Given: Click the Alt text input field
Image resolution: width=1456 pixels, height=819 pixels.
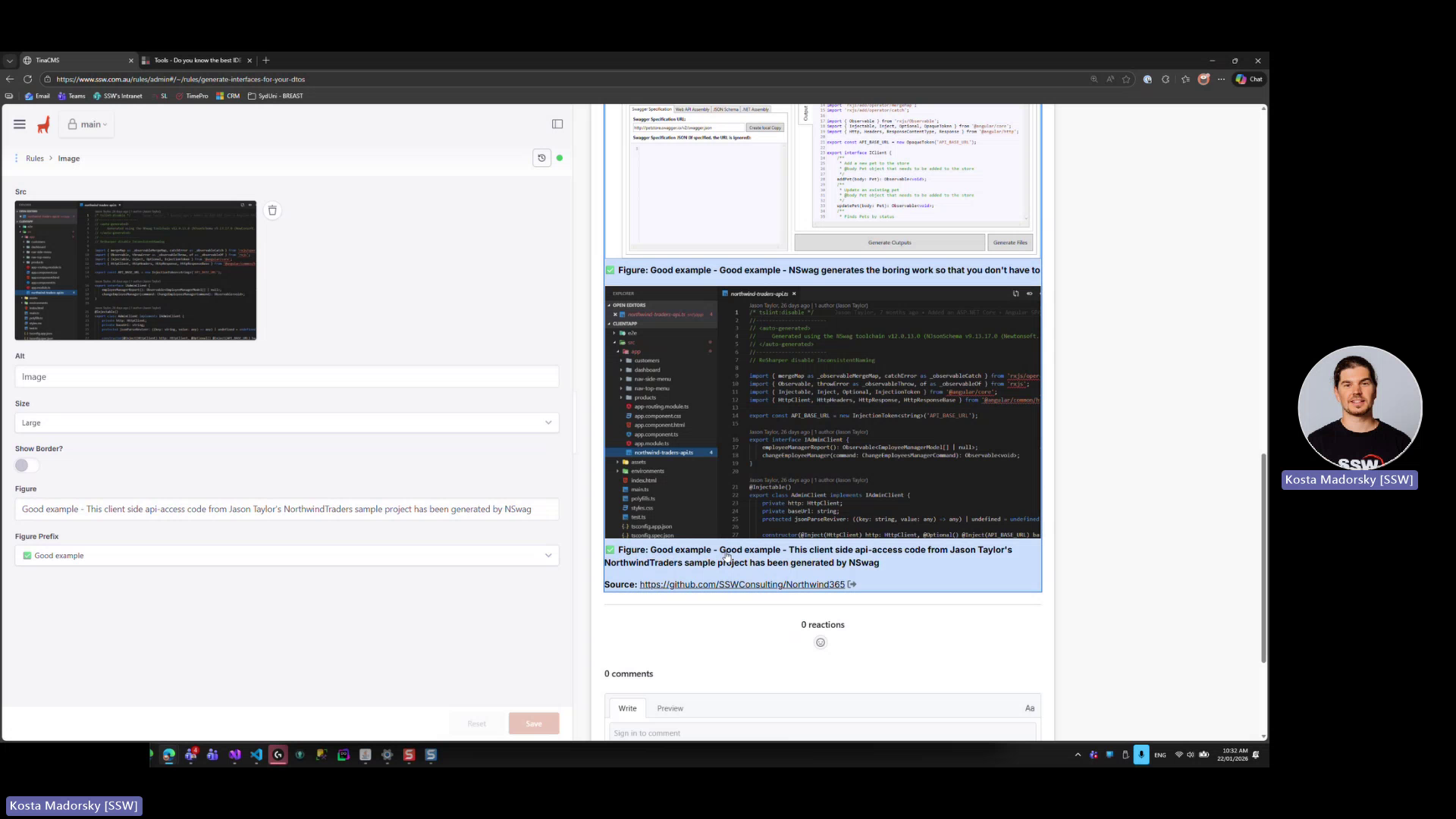Looking at the screenshot, I should (287, 376).
